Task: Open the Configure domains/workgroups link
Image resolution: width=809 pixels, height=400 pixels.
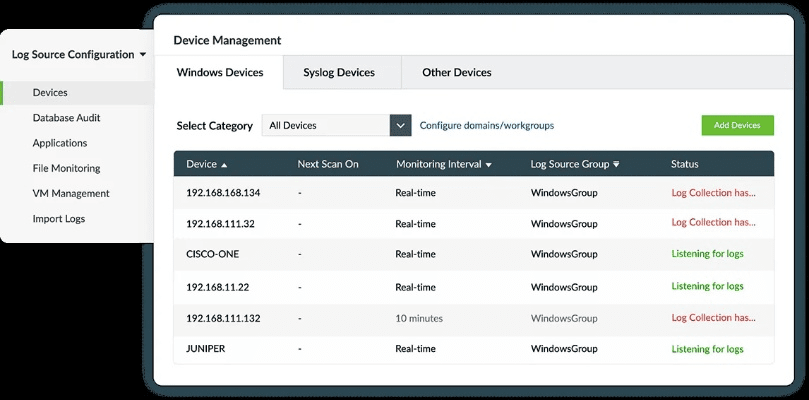Action: (x=486, y=125)
